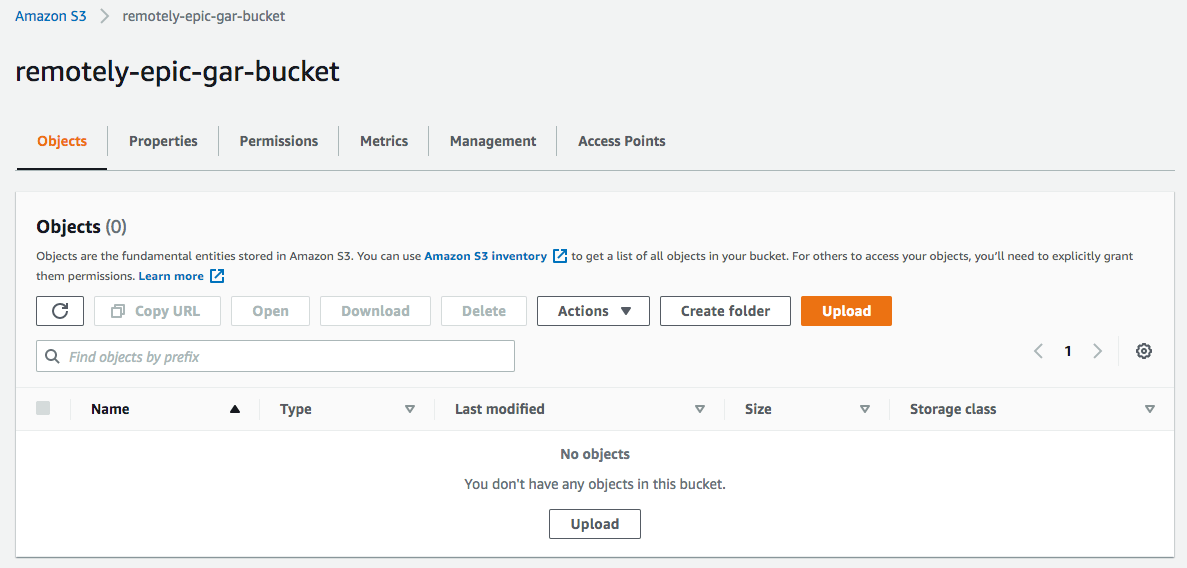Switch to the Metrics tab
The width and height of the screenshot is (1187, 568).
click(384, 141)
